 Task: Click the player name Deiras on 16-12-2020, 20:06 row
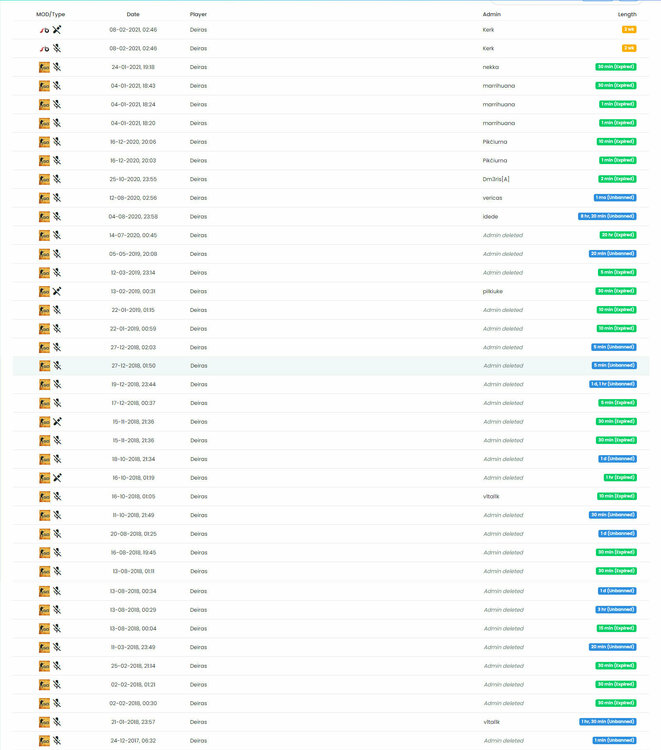click(198, 142)
